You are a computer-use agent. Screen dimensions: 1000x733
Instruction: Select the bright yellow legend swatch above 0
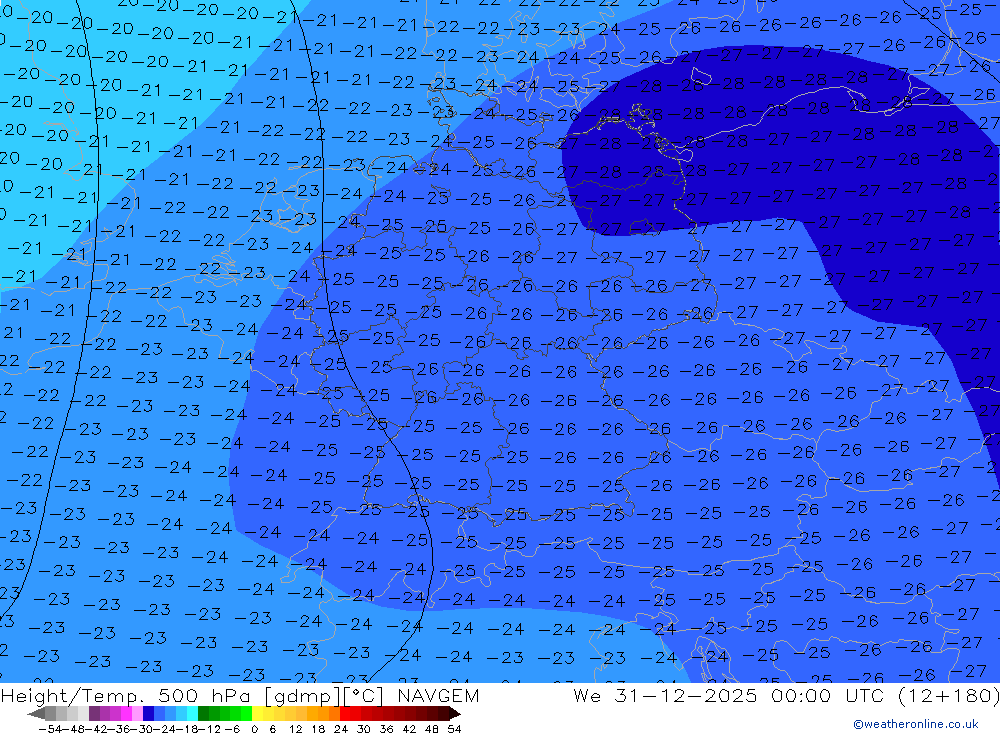pos(257,714)
